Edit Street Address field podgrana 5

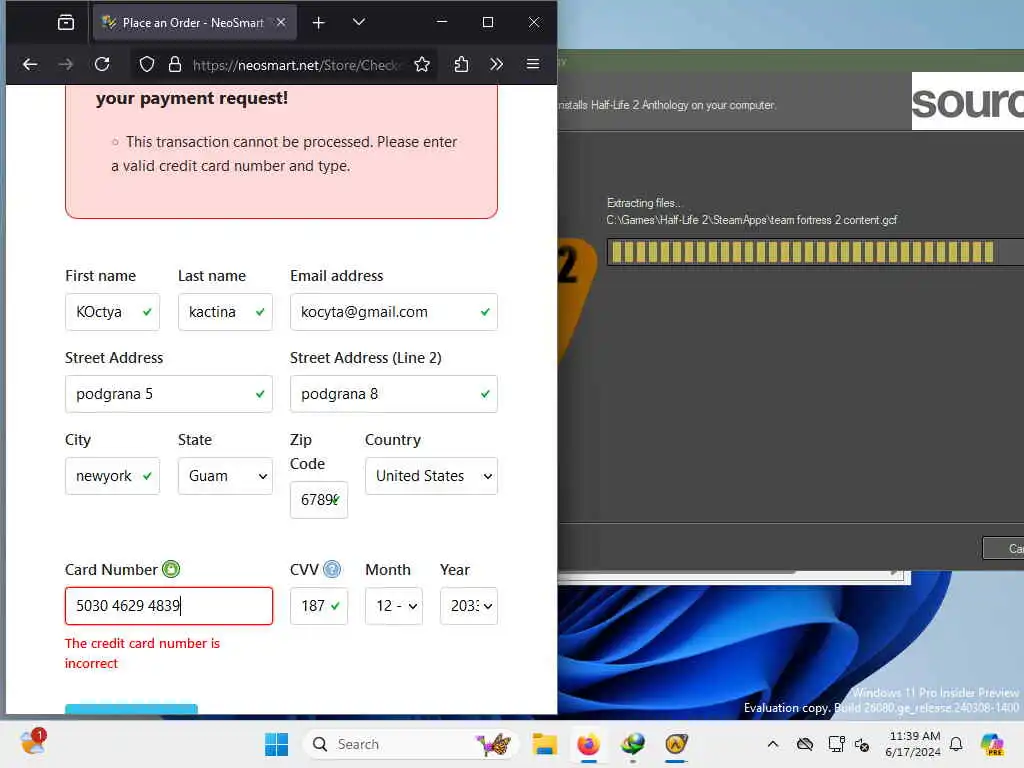(168, 394)
